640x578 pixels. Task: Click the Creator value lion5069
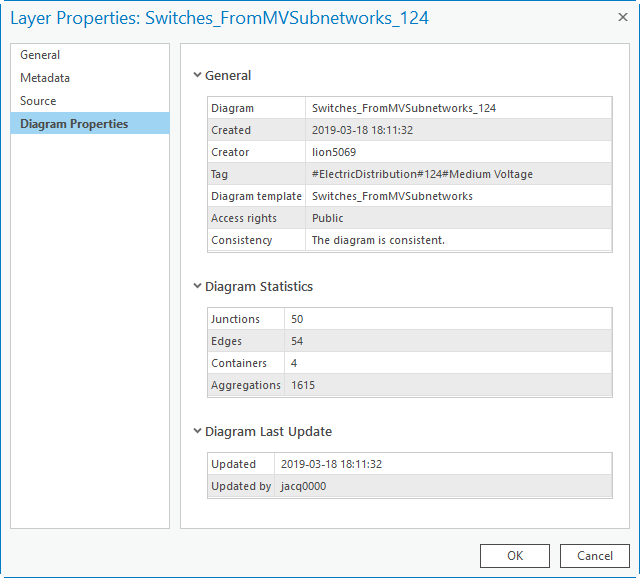(x=334, y=152)
